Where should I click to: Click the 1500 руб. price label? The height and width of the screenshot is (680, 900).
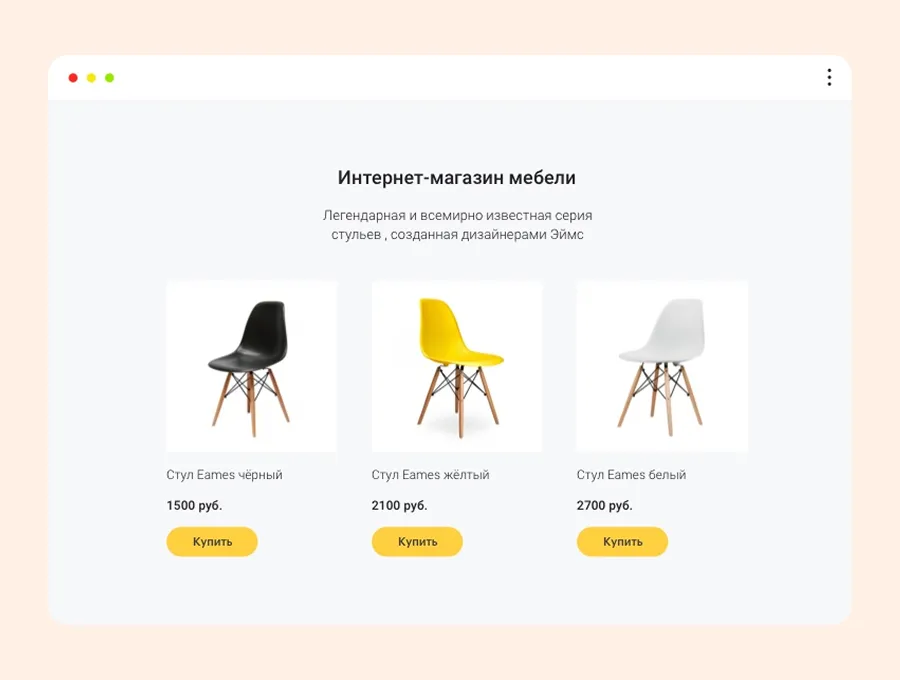tap(194, 506)
